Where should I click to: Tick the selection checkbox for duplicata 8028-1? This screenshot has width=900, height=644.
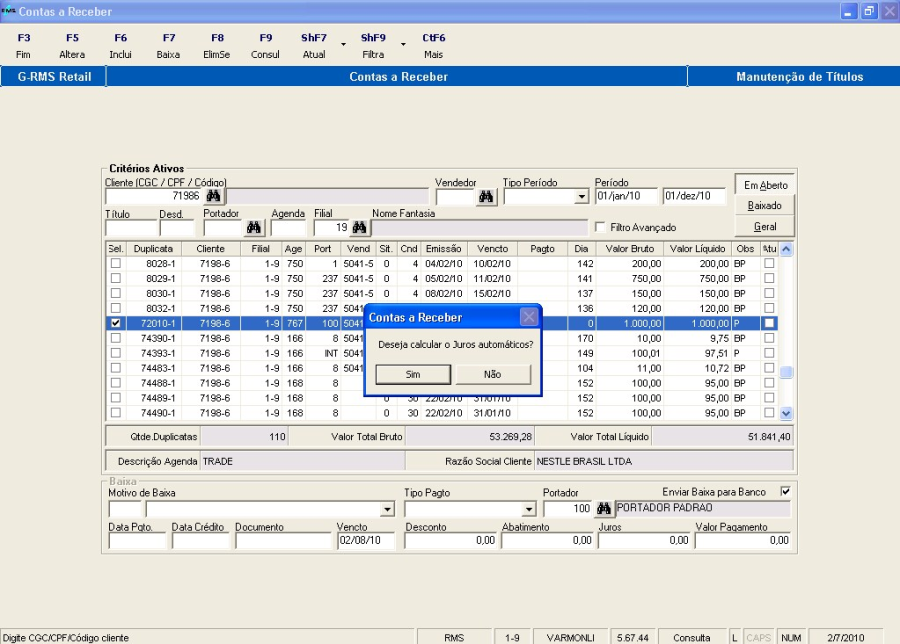click(116, 264)
